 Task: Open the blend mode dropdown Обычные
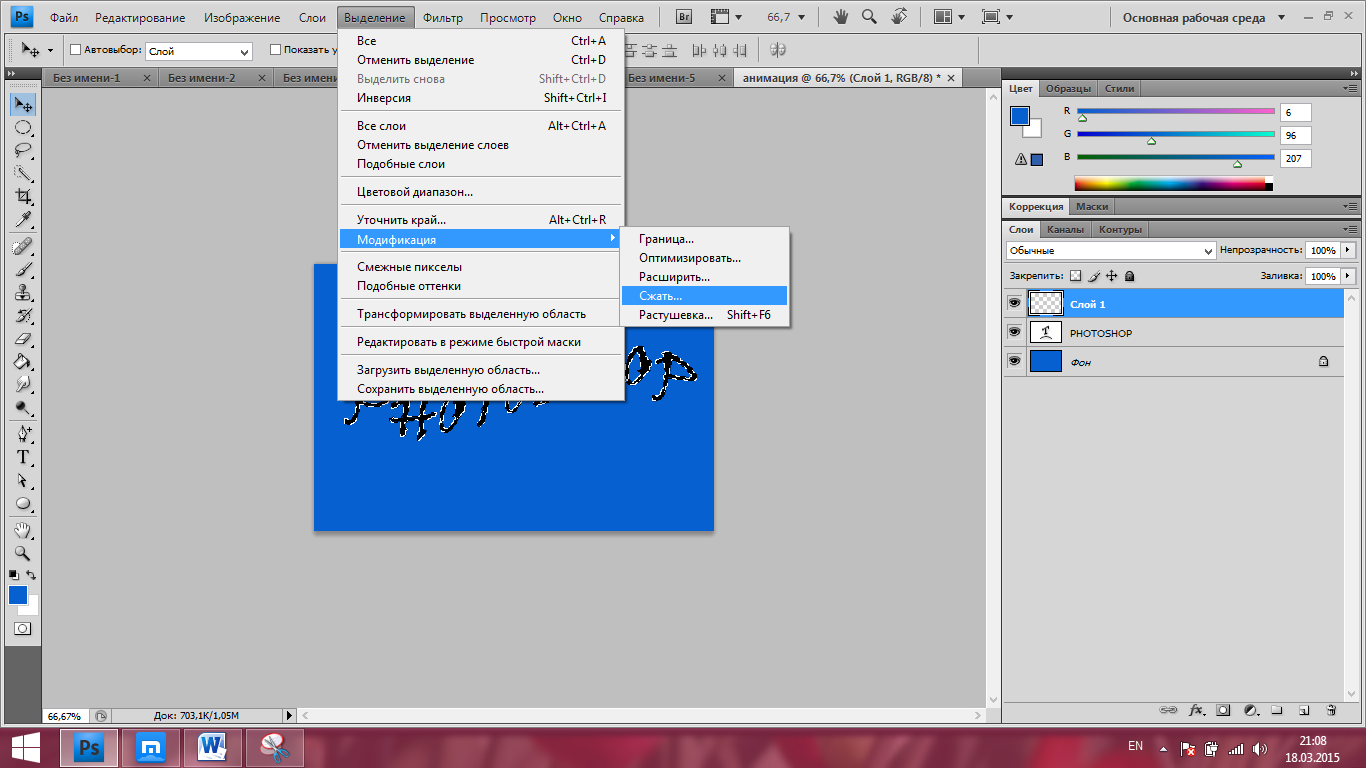click(x=1111, y=250)
